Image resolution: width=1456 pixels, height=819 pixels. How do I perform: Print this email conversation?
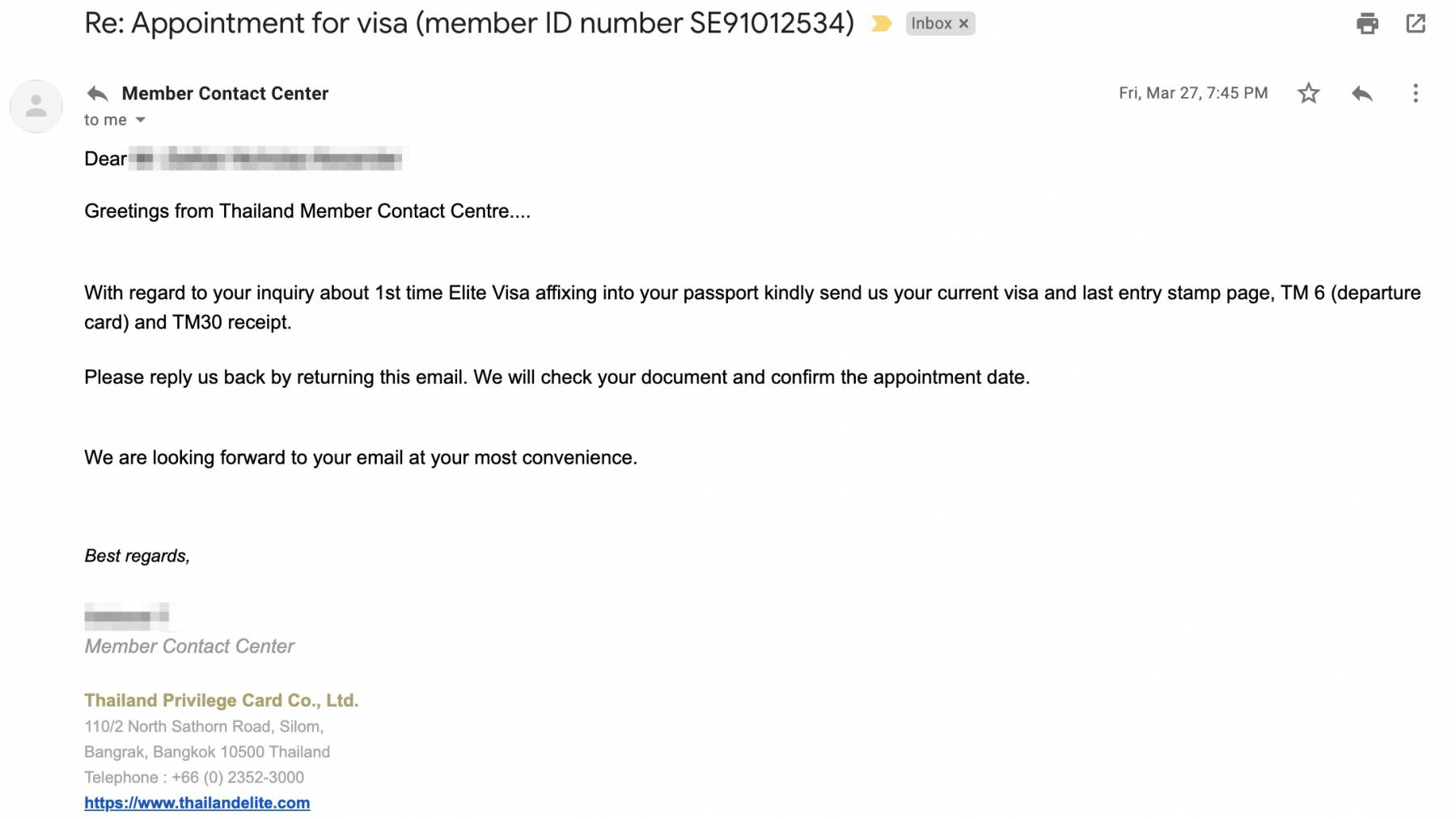pos(1367,23)
